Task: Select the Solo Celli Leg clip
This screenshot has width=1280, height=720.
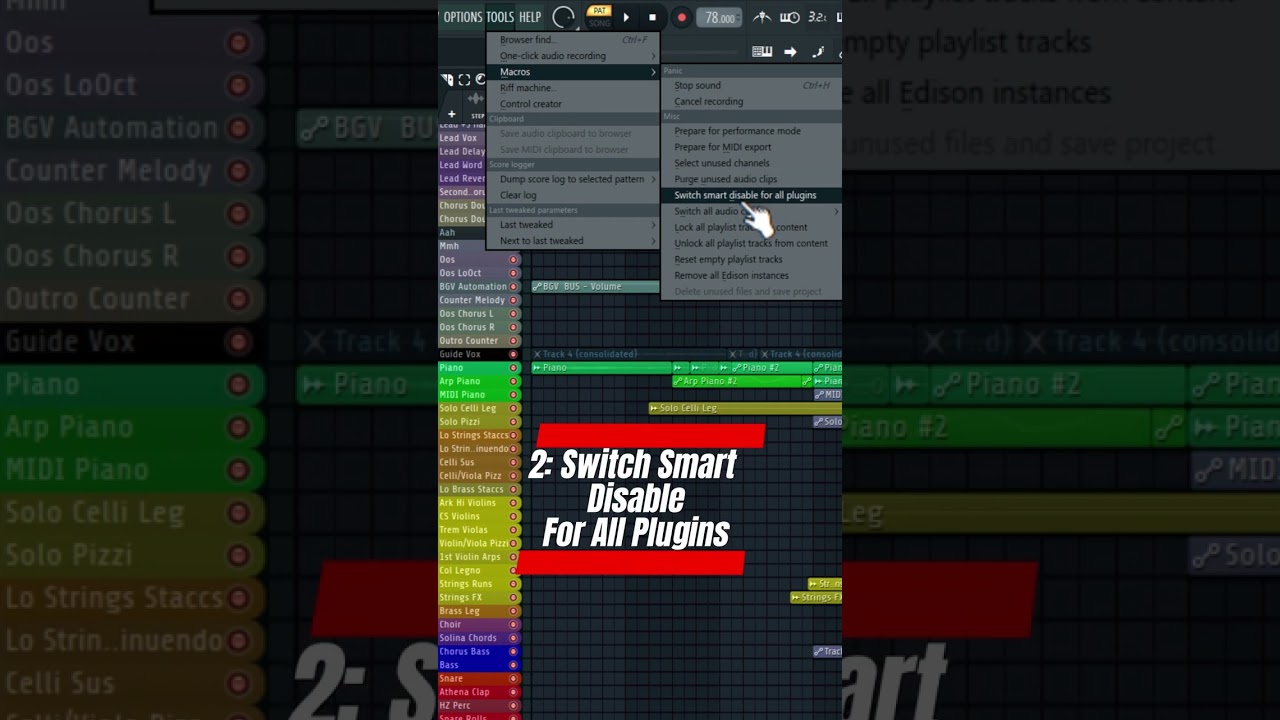Action: click(745, 408)
